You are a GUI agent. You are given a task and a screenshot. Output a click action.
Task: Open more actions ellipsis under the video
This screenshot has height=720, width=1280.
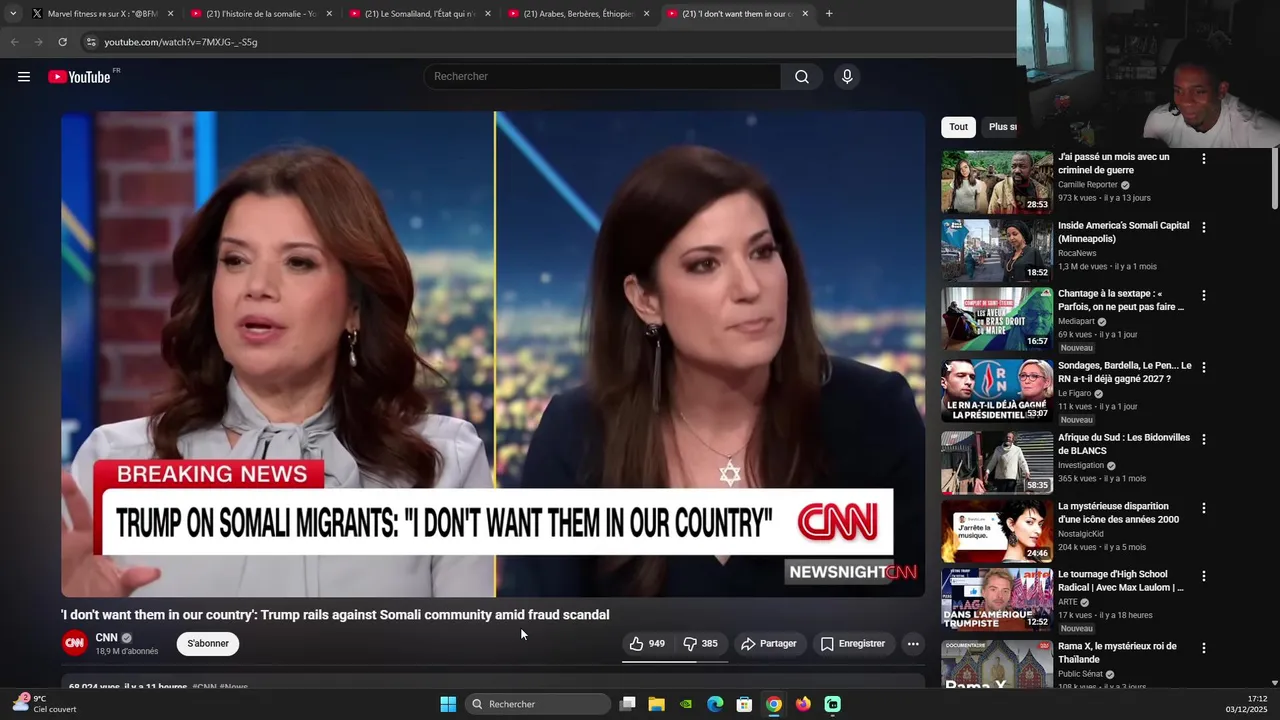(913, 644)
